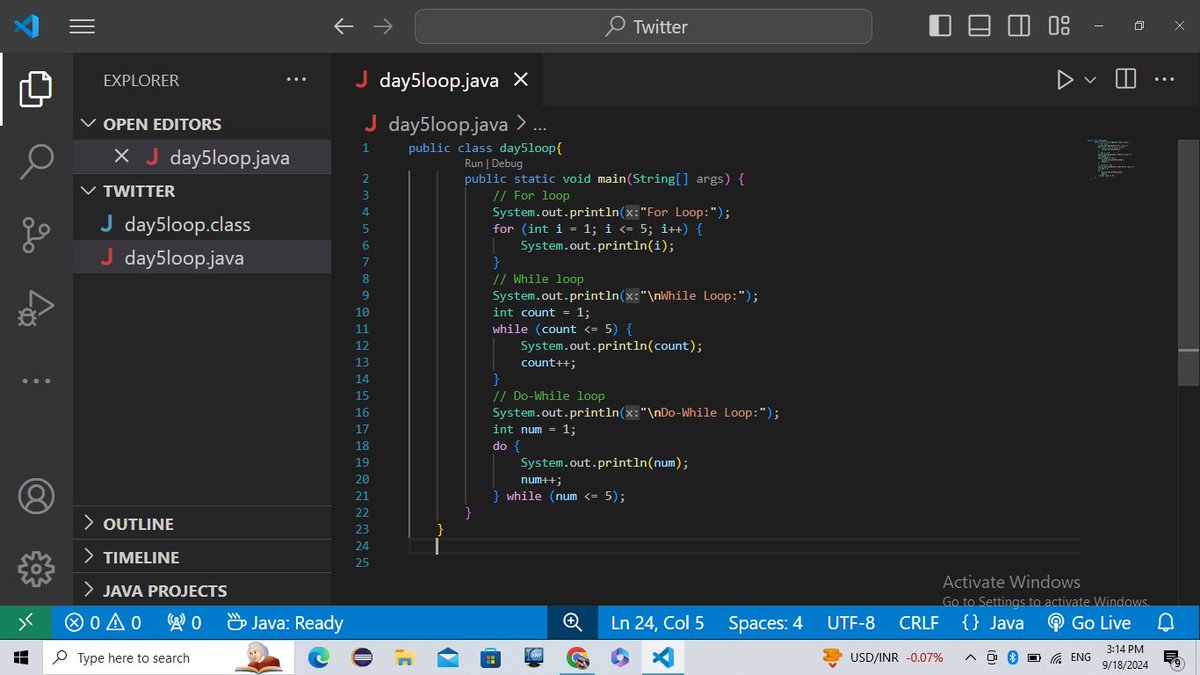Open the Mail app from taskbar
The image size is (1200, 675).
448,657
